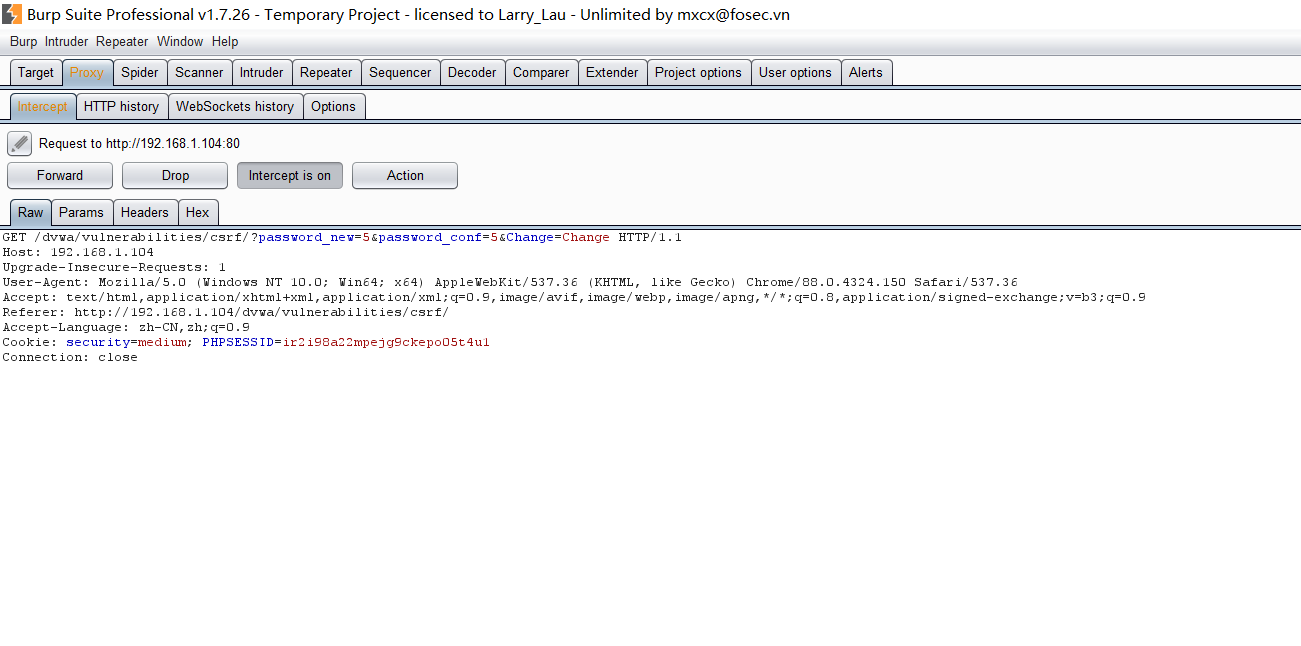
Task: Switch to Hex view of the request
Action: tap(198, 213)
